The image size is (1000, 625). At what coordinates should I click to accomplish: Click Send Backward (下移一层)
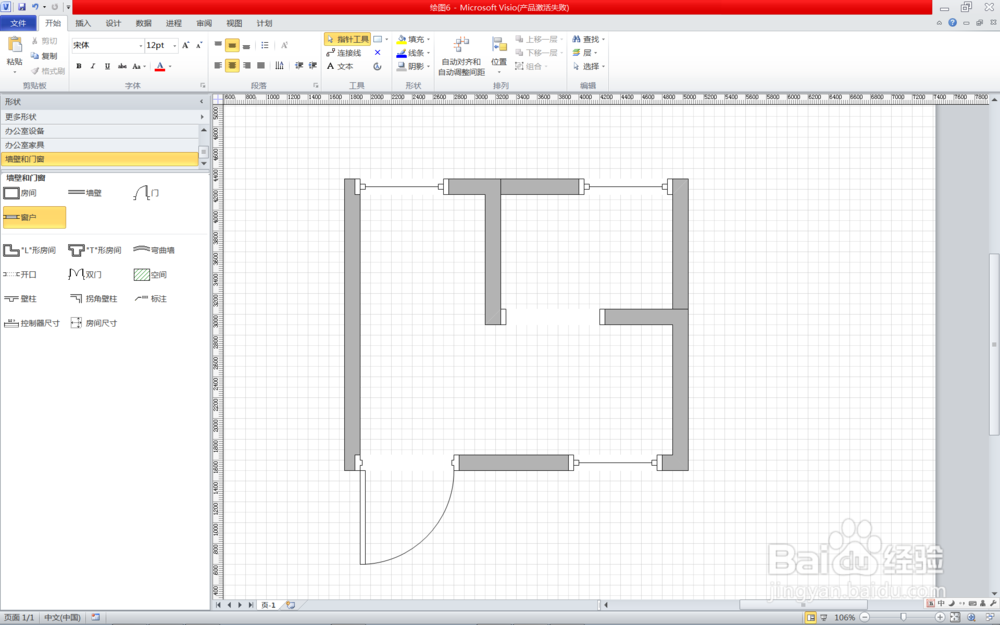pos(539,52)
